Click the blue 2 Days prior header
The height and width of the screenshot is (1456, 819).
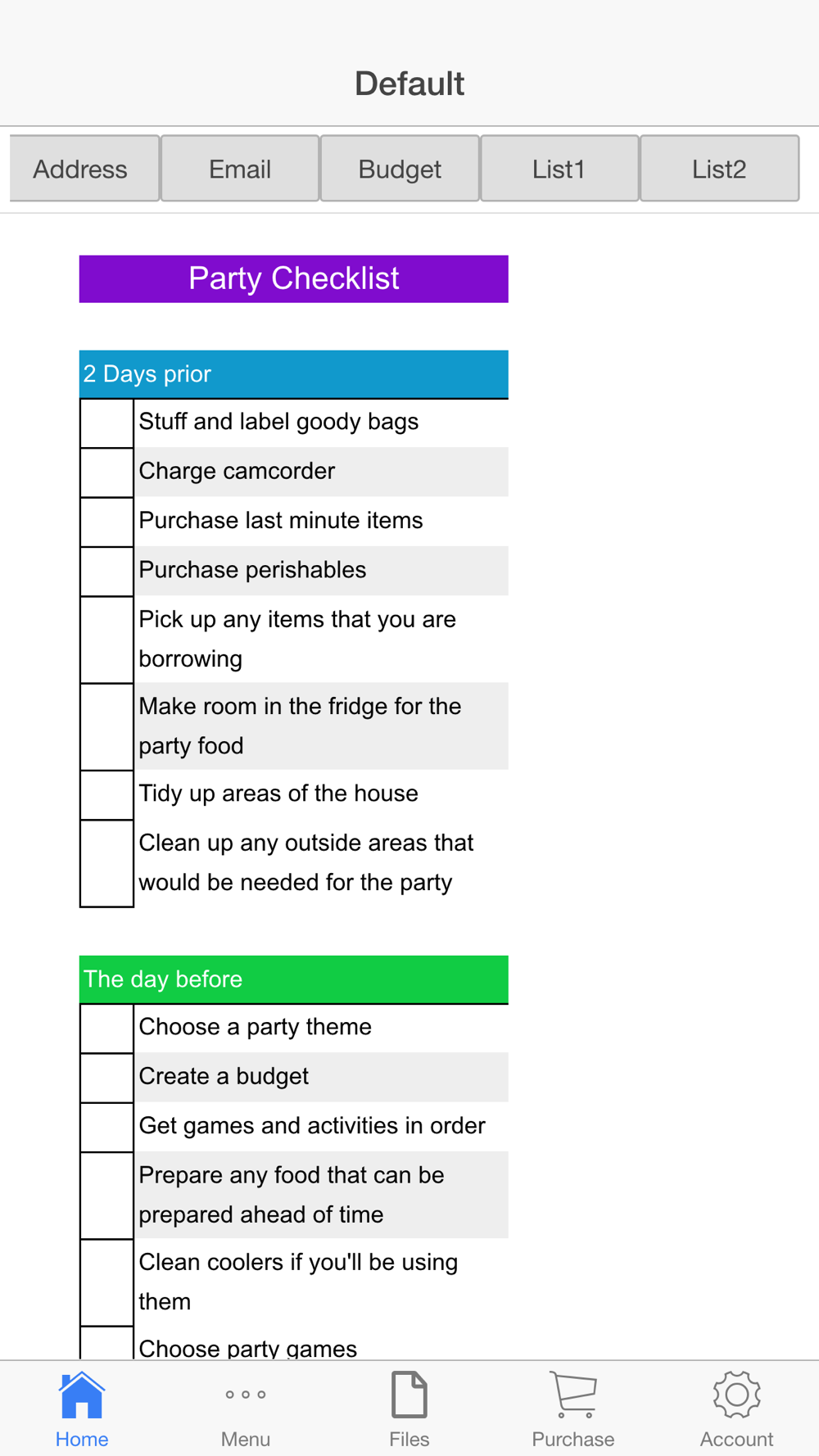[293, 374]
